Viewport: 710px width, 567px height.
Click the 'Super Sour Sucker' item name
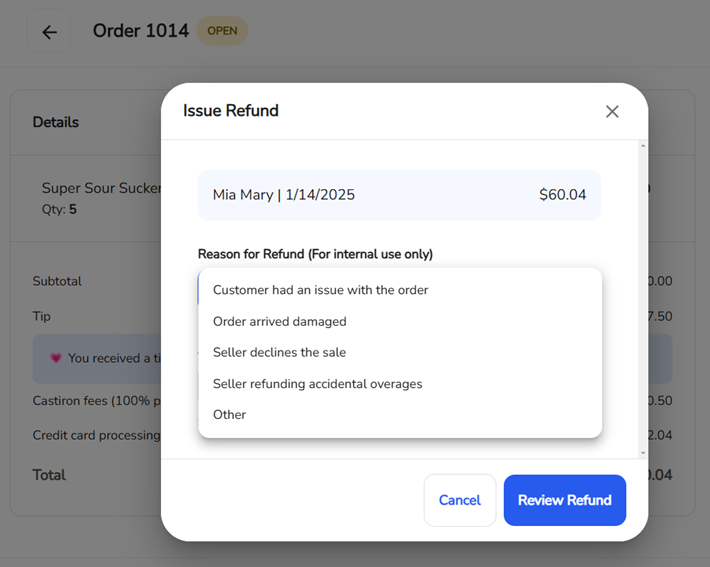[101, 188]
